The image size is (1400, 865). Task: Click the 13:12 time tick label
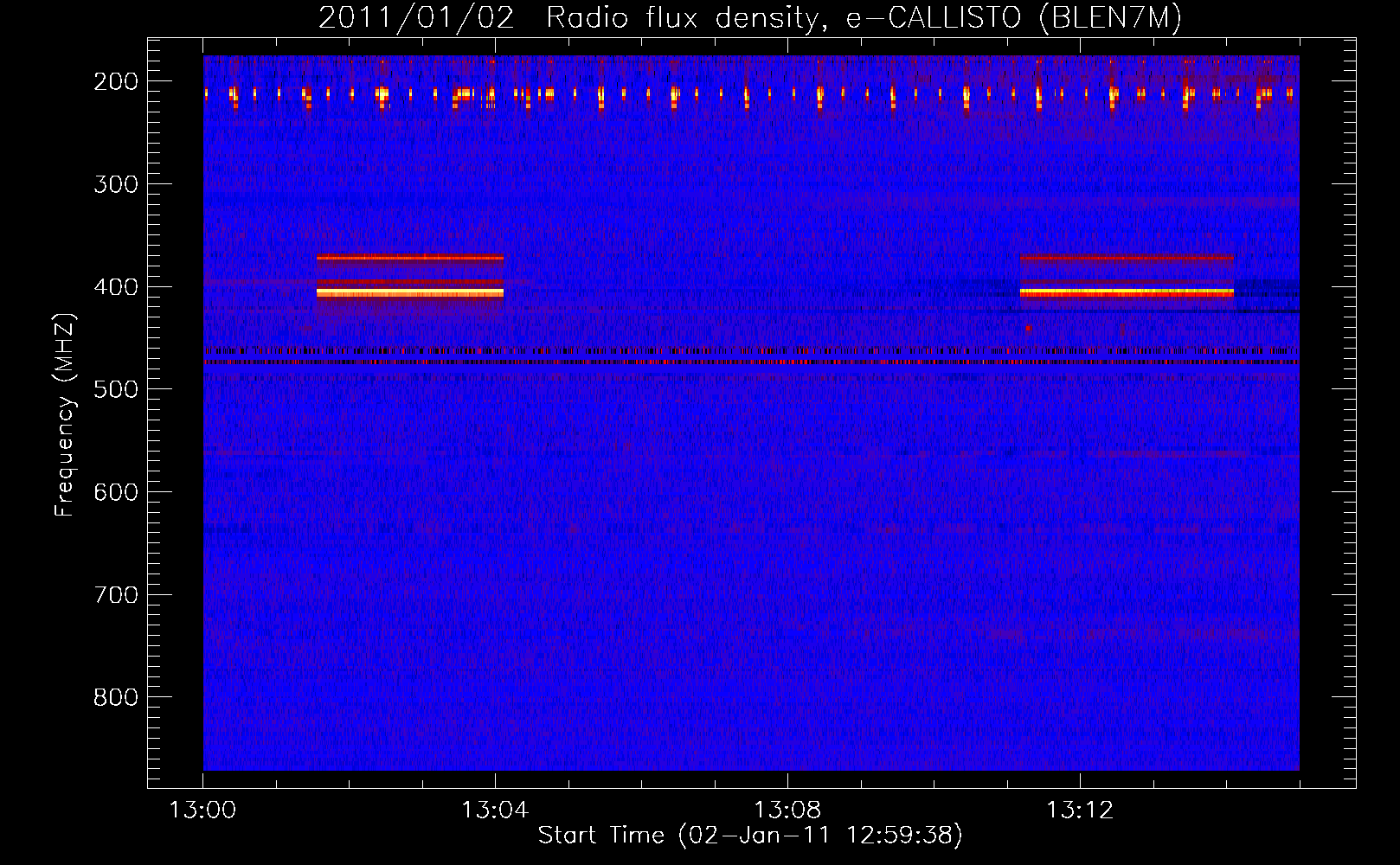point(1080,811)
